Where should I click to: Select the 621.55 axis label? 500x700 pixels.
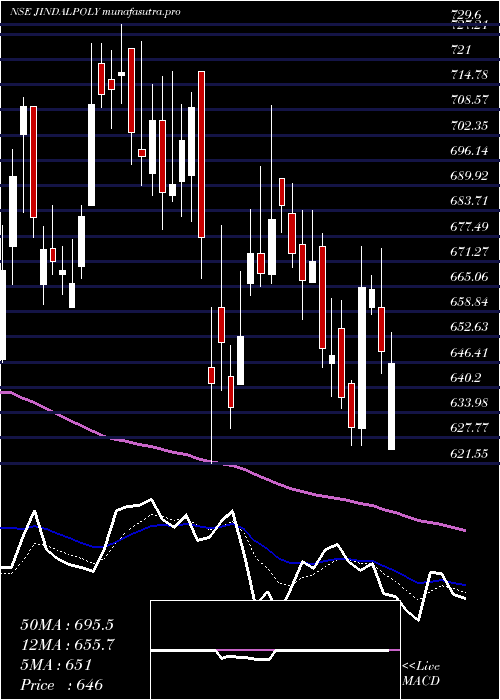(x=469, y=454)
